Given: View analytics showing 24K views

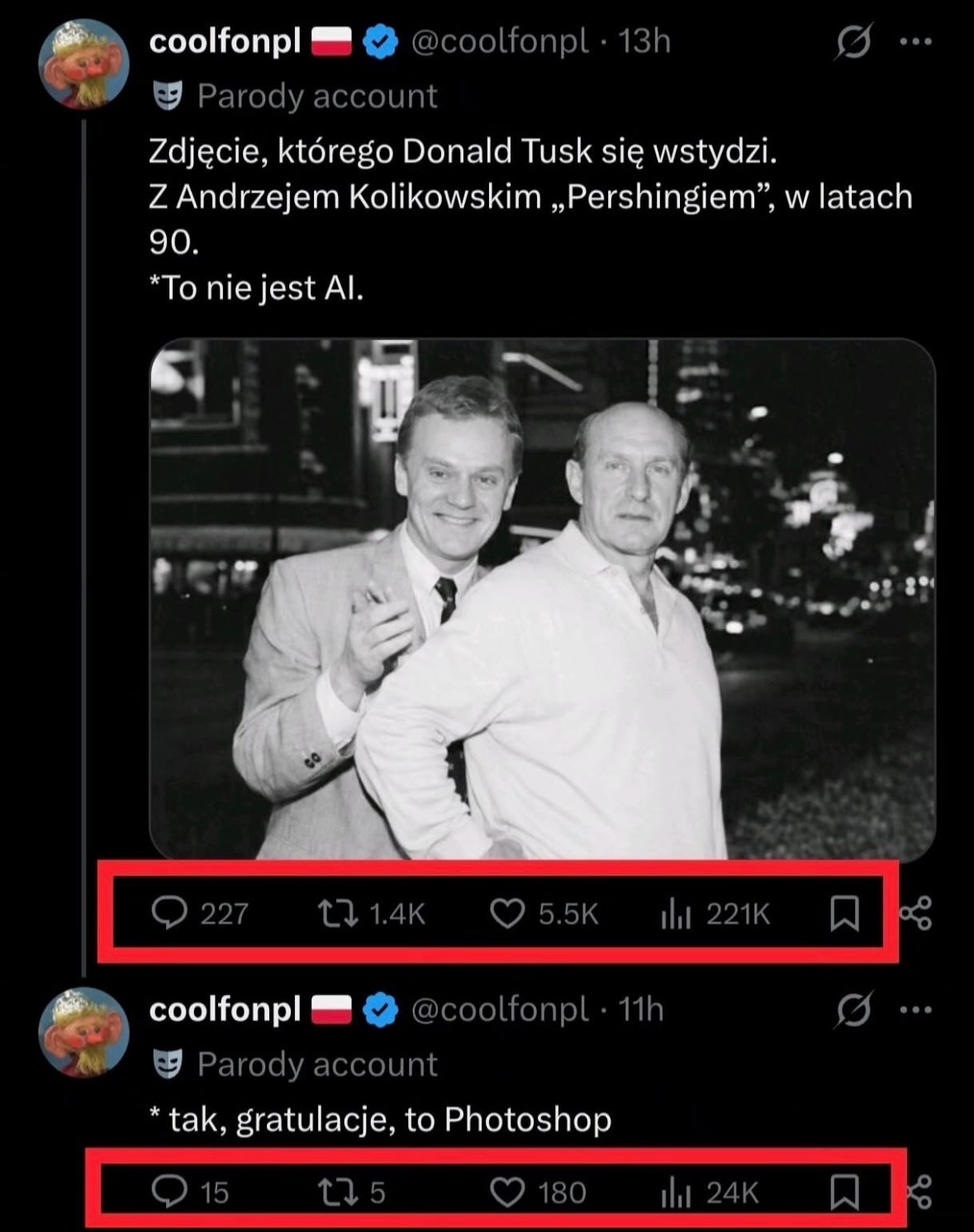Looking at the screenshot, I should [676, 1192].
